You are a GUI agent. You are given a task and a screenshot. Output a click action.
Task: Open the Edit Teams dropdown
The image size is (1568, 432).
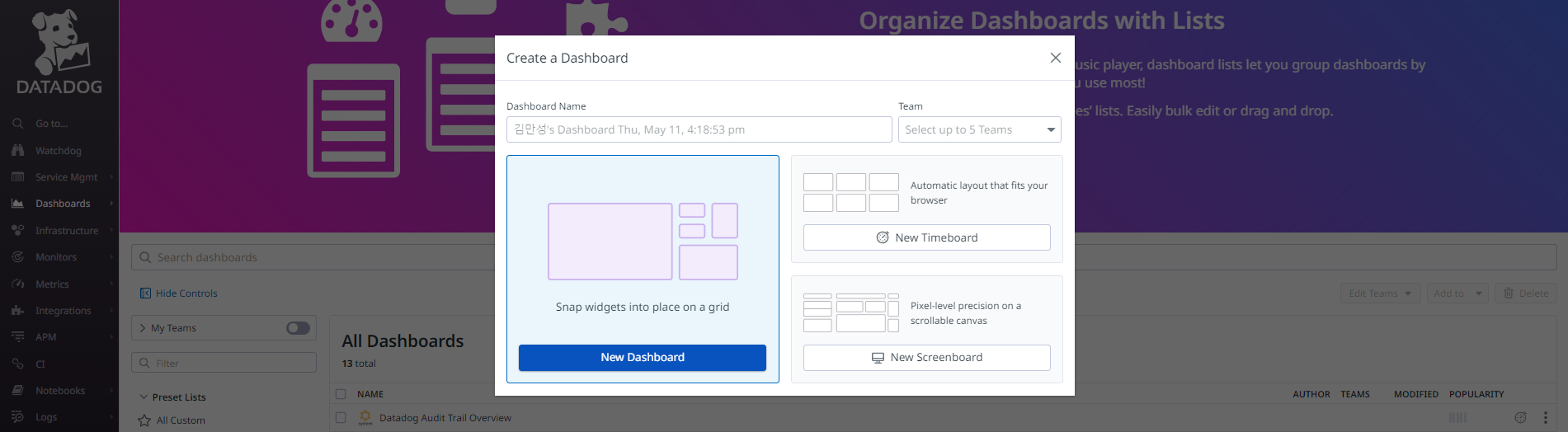[x=1380, y=293]
